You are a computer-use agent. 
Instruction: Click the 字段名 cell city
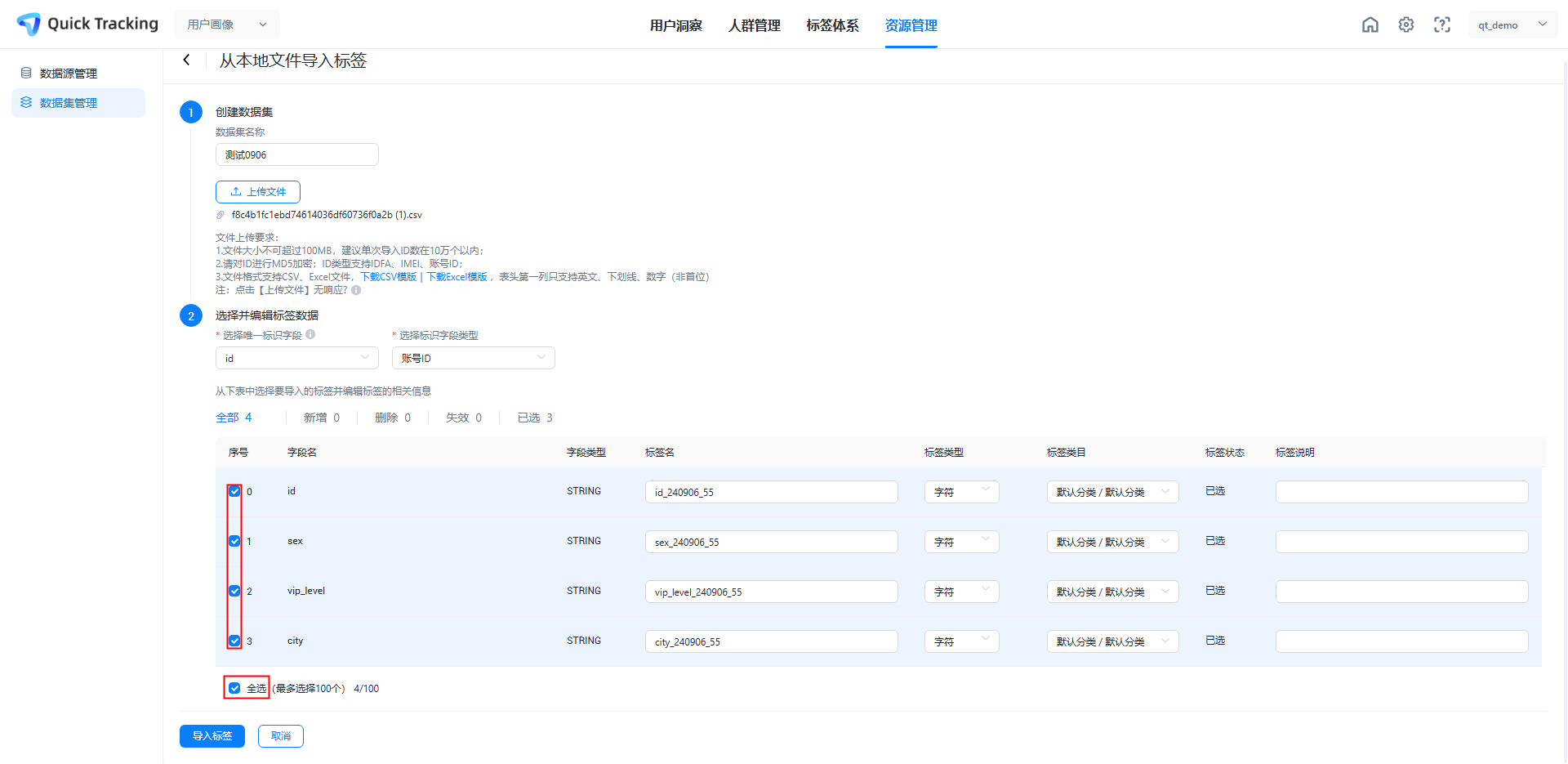pos(295,641)
